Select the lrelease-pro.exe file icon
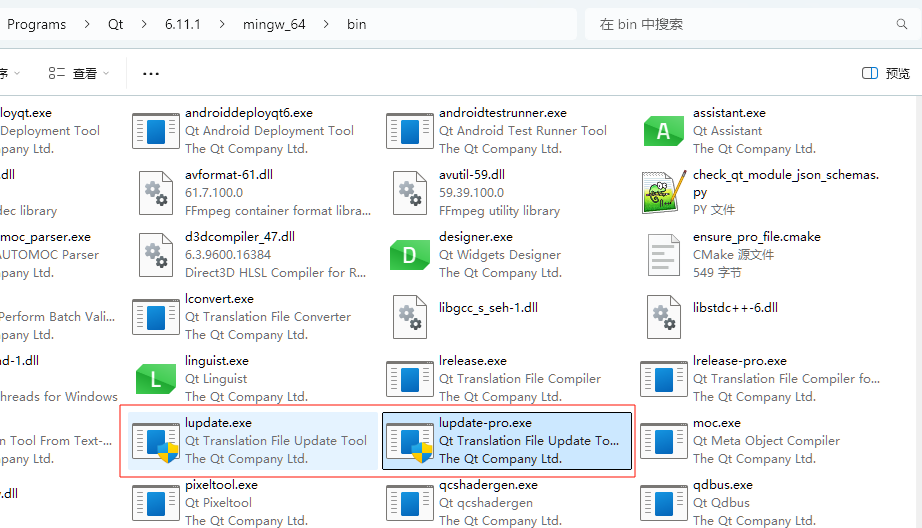Screen dimensions: 922x528 pyautogui.click(x=664, y=379)
